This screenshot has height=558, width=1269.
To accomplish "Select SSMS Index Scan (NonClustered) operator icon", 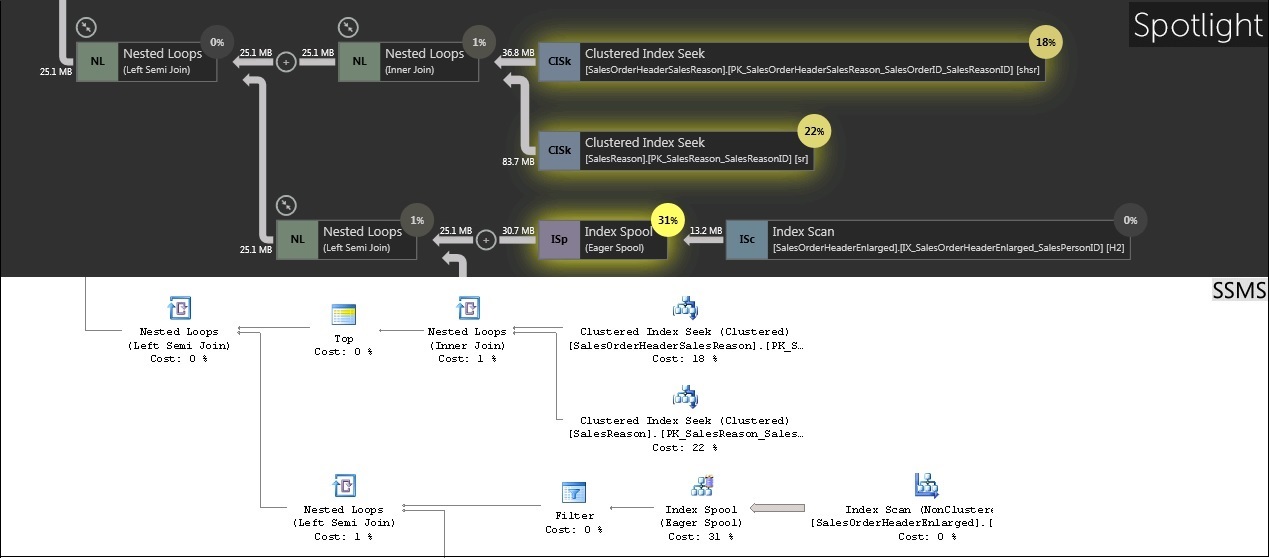I will click(926, 487).
